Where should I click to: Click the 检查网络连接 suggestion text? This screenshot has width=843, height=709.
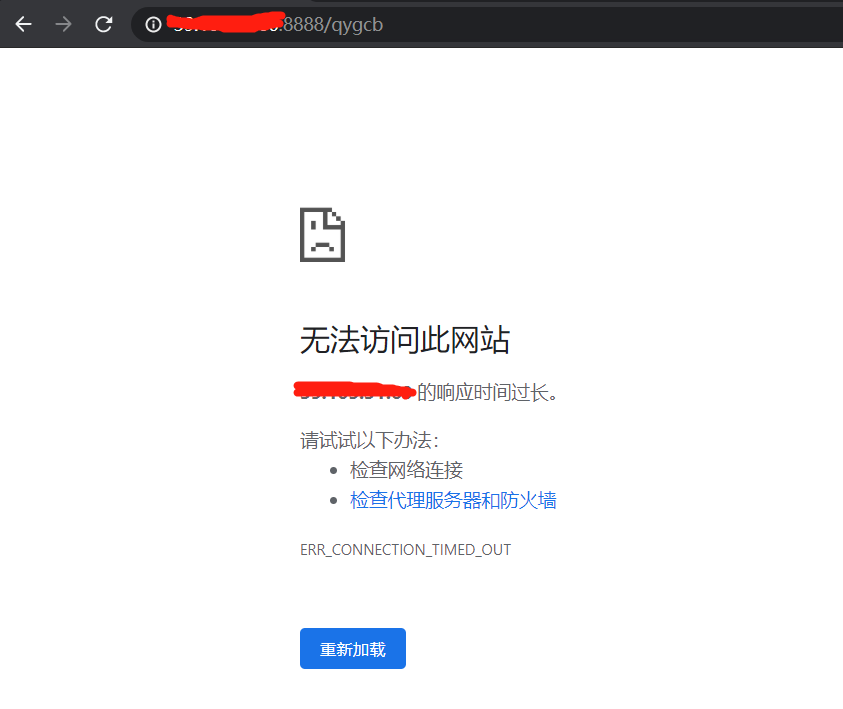click(406, 470)
